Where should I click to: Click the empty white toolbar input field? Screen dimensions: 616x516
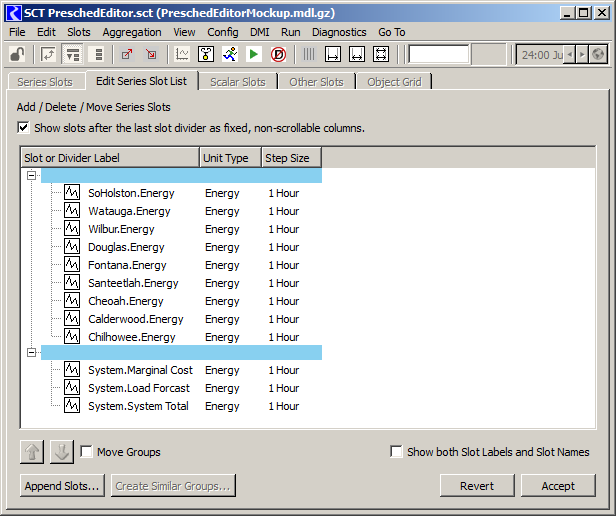tap(439, 54)
